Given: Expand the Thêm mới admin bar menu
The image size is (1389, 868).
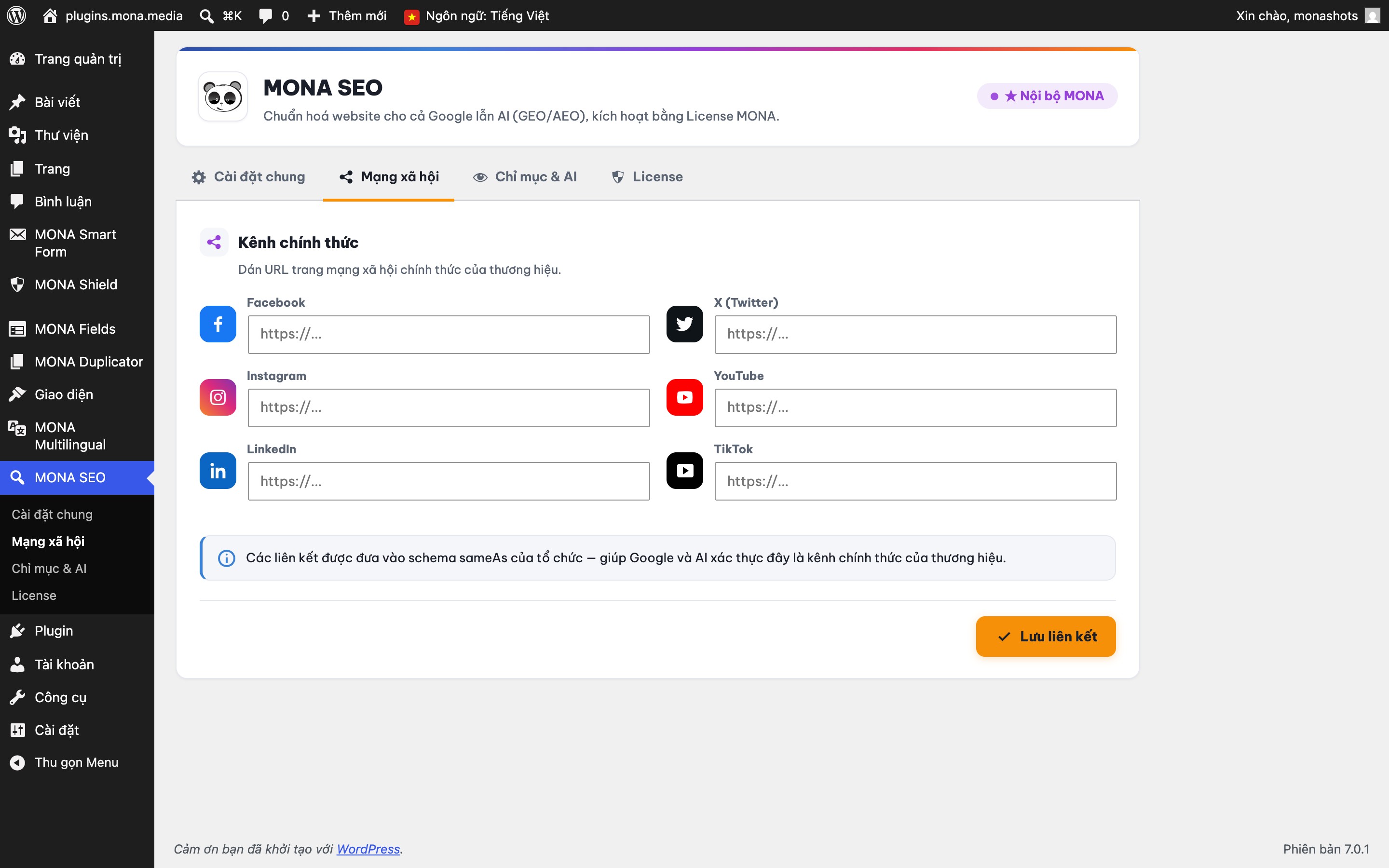Looking at the screenshot, I should (x=347, y=15).
